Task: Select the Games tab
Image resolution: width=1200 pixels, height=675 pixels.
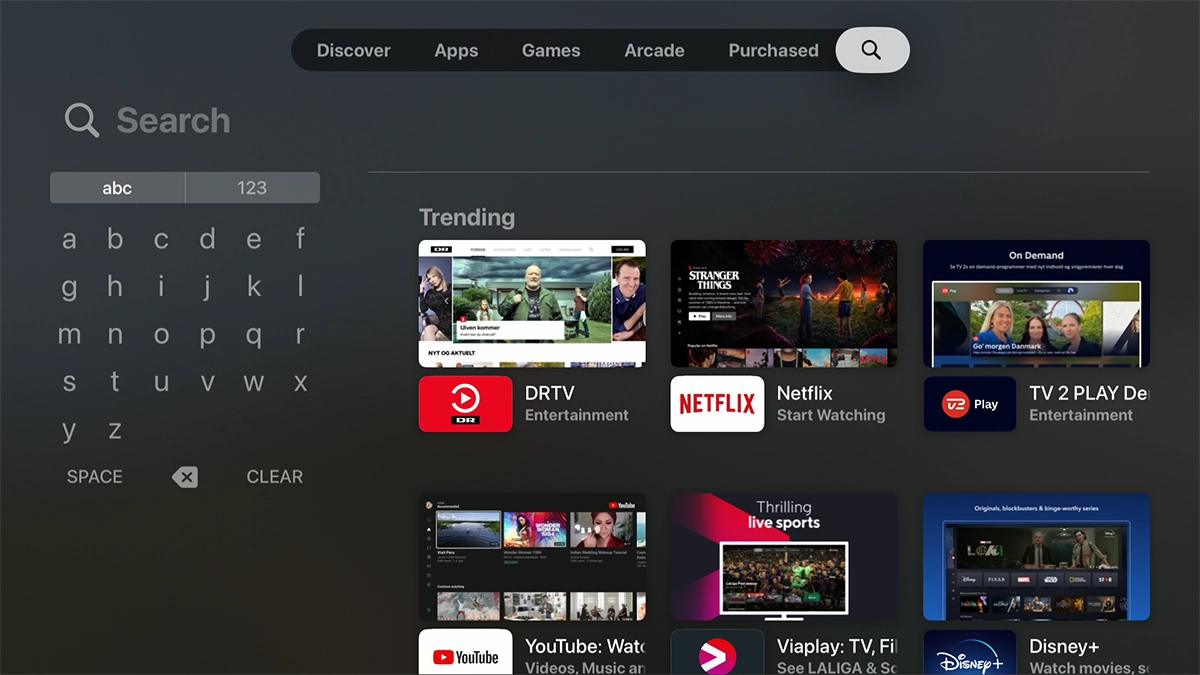Action: click(551, 50)
